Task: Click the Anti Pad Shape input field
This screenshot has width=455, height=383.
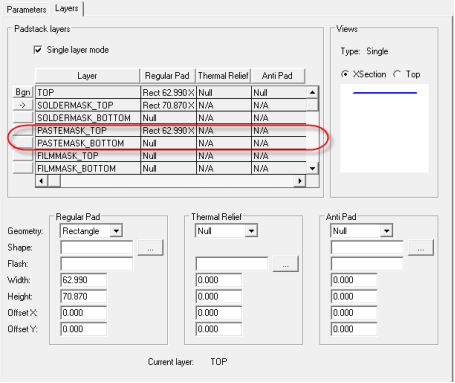Action: point(367,248)
